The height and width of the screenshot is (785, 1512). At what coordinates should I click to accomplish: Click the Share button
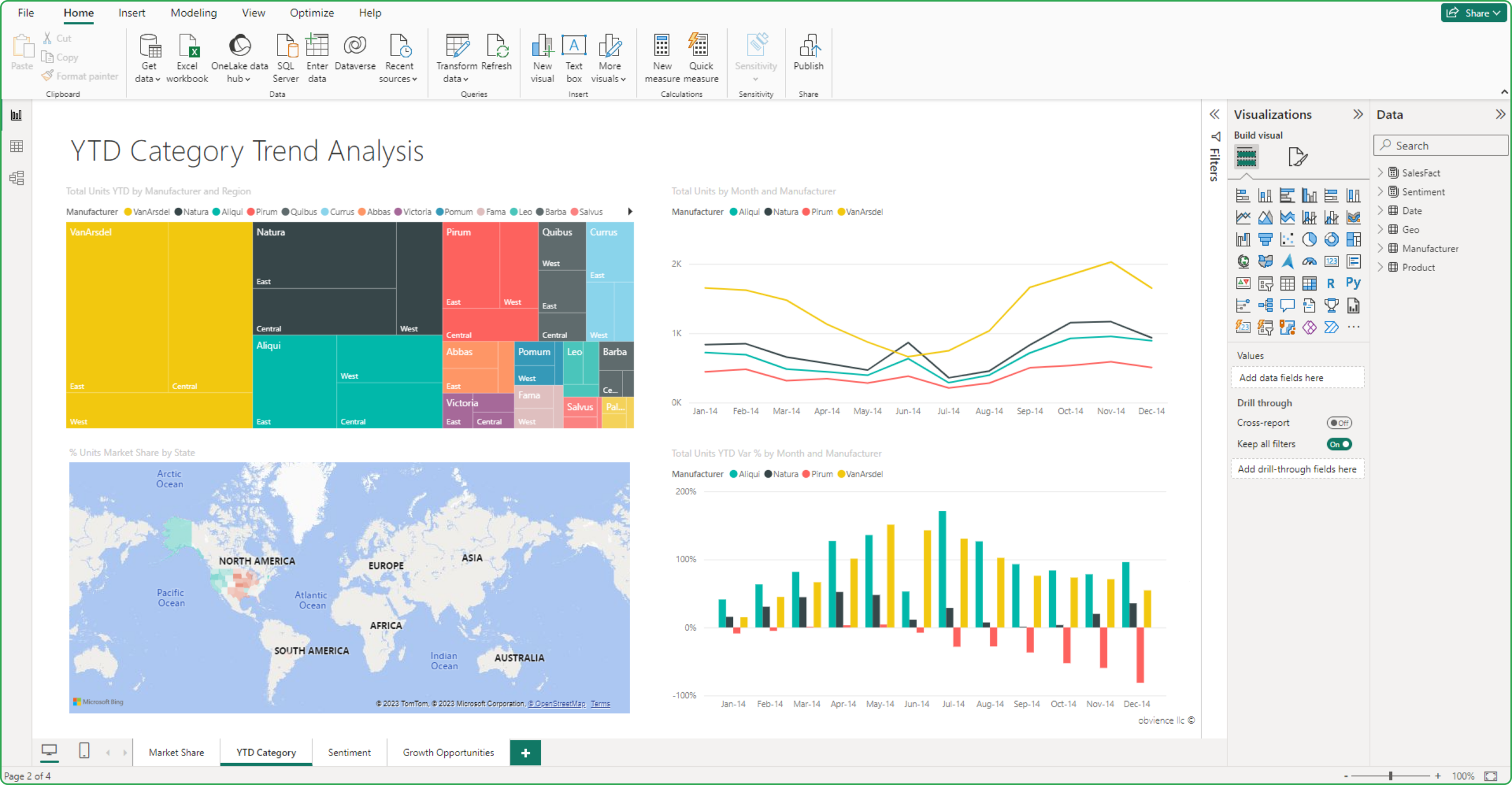(x=1474, y=12)
